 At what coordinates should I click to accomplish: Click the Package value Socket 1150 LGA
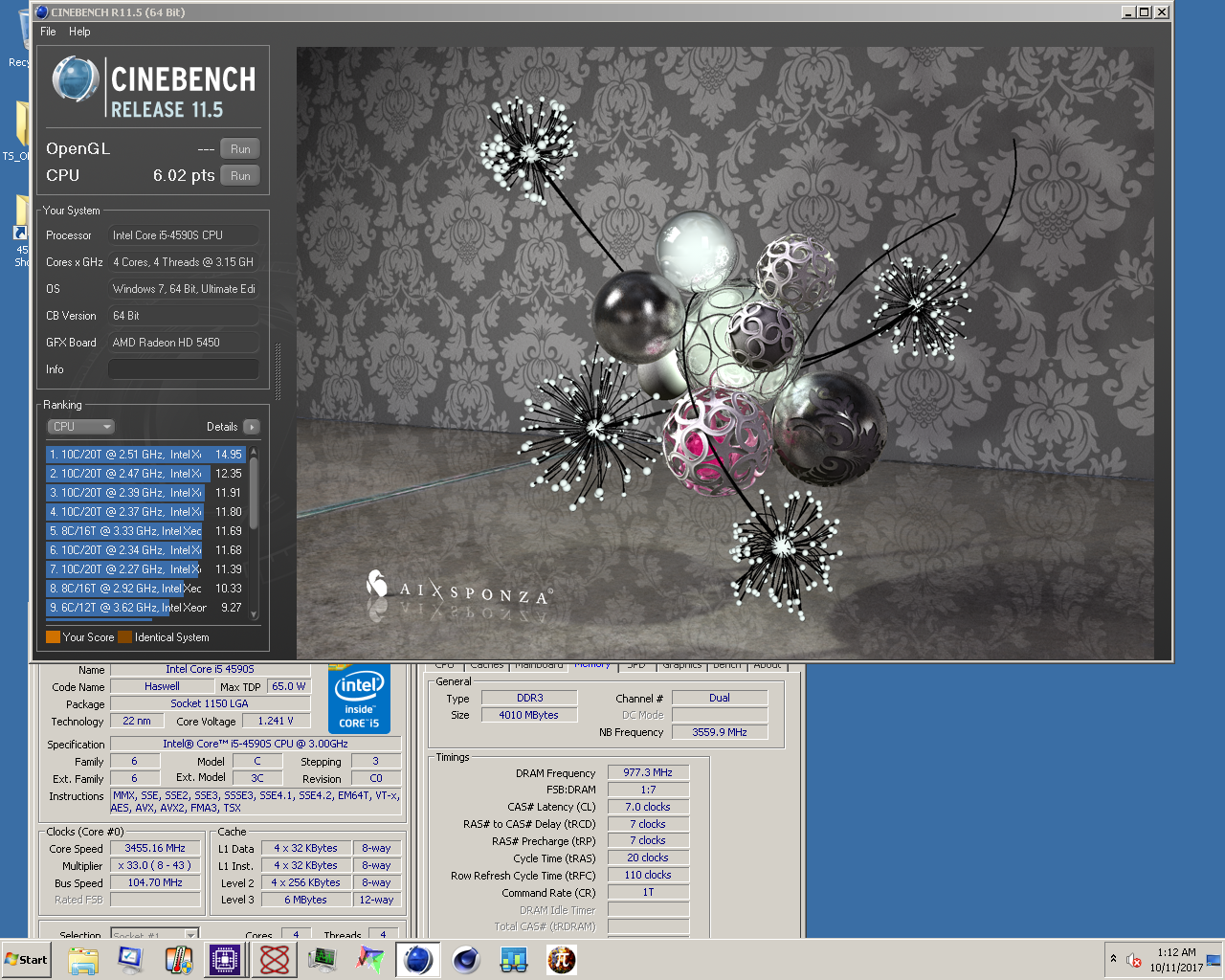210,703
